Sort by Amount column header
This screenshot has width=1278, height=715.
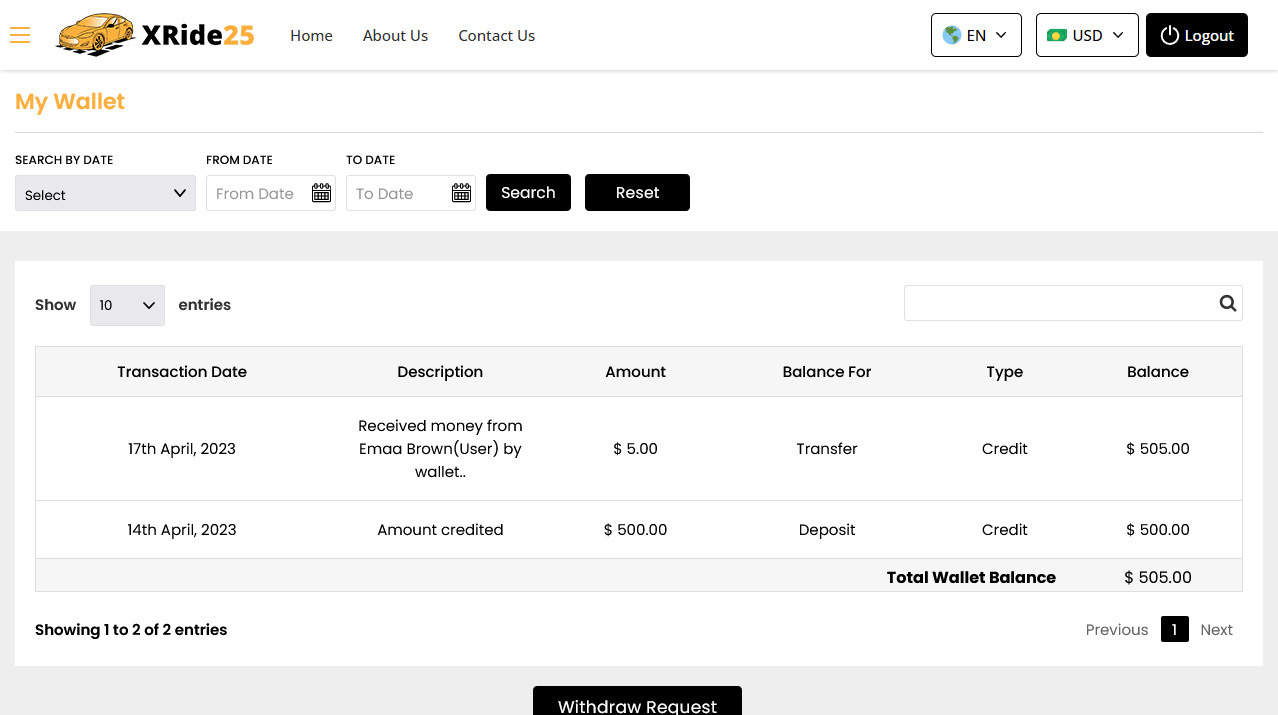635,371
